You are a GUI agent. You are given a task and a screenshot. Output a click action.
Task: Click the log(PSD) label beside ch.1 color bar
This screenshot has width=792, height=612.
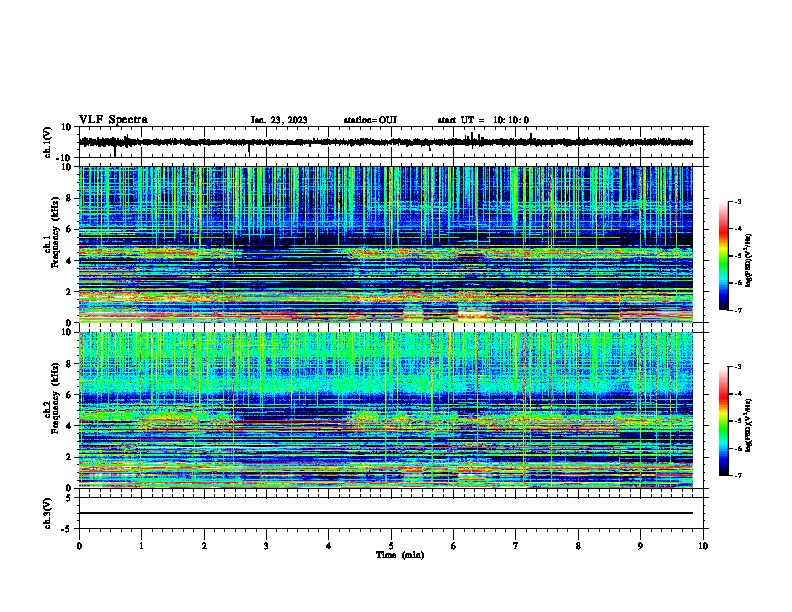pos(749,260)
